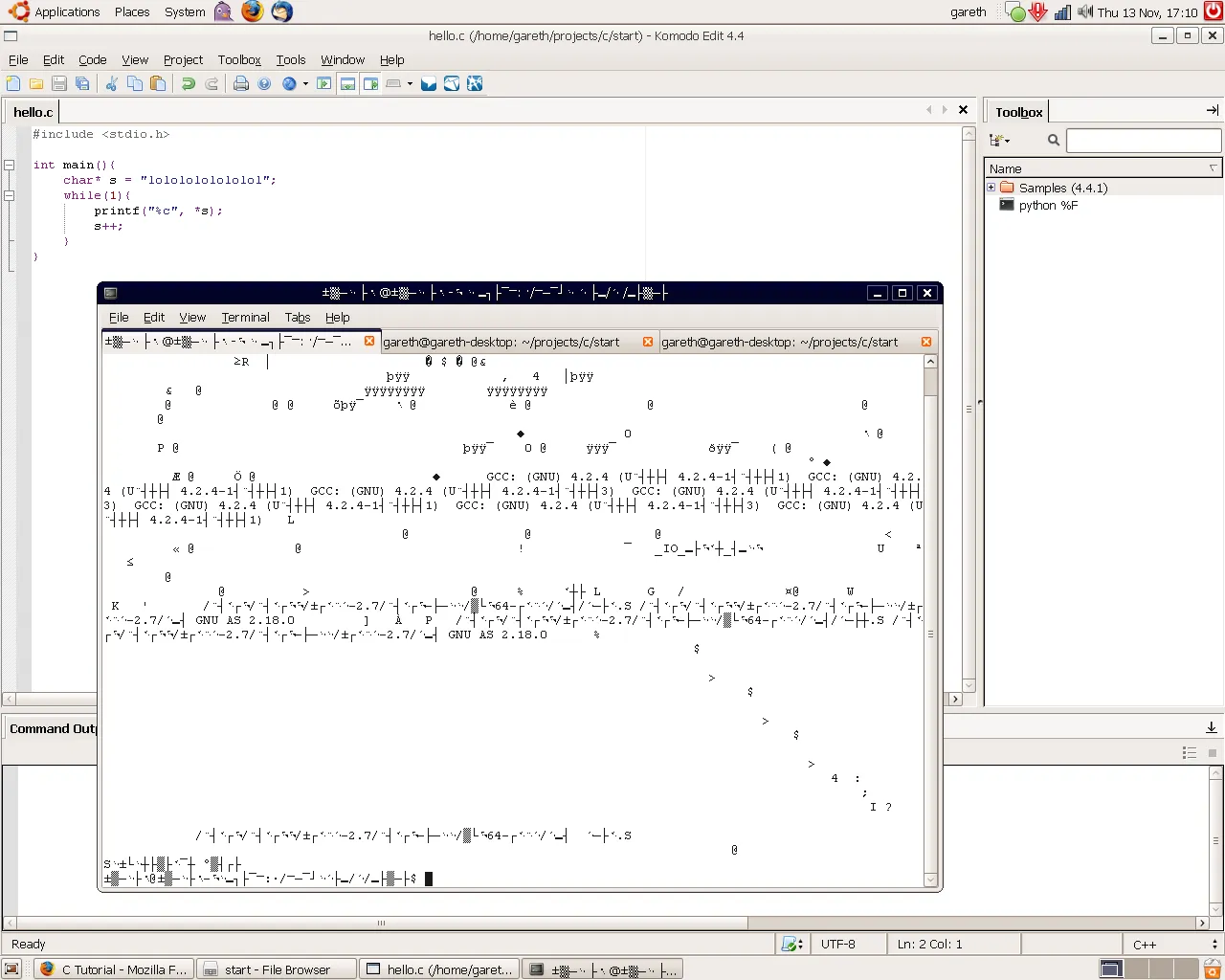
Task: Click the previous-tab left arrow in editor
Action: [x=928, y=110]
